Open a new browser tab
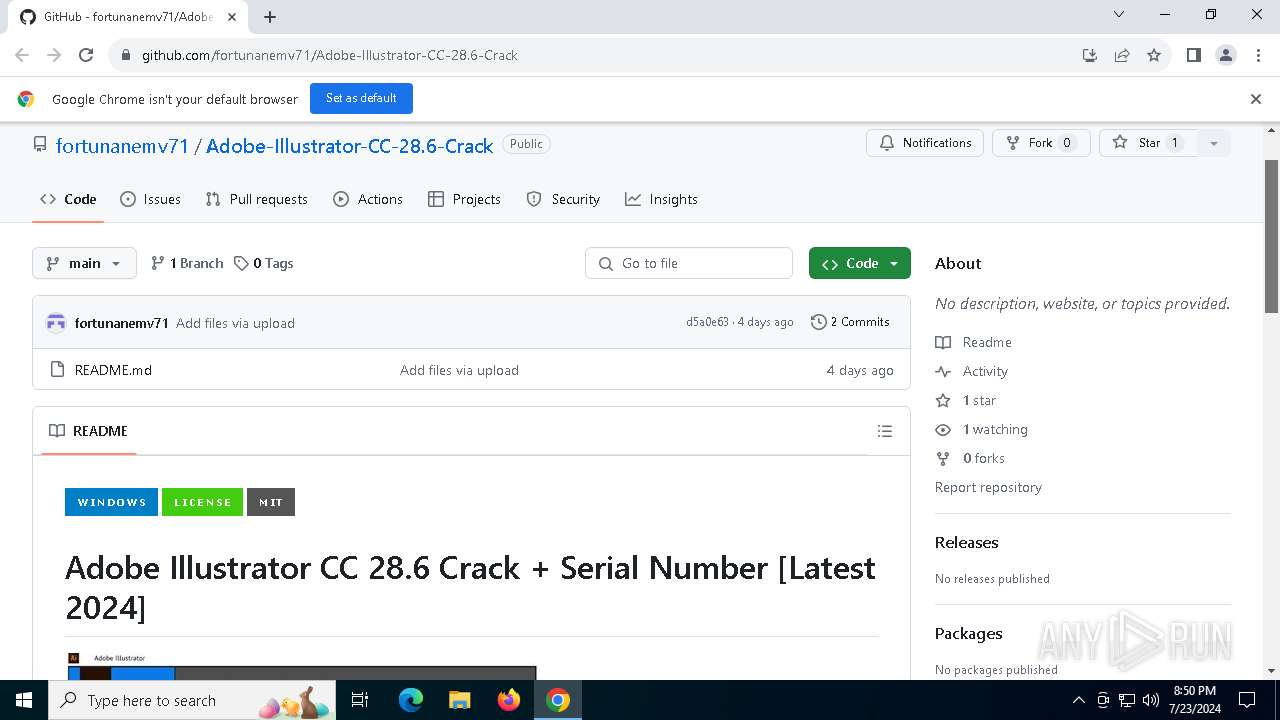 click(x=270, y=16)
